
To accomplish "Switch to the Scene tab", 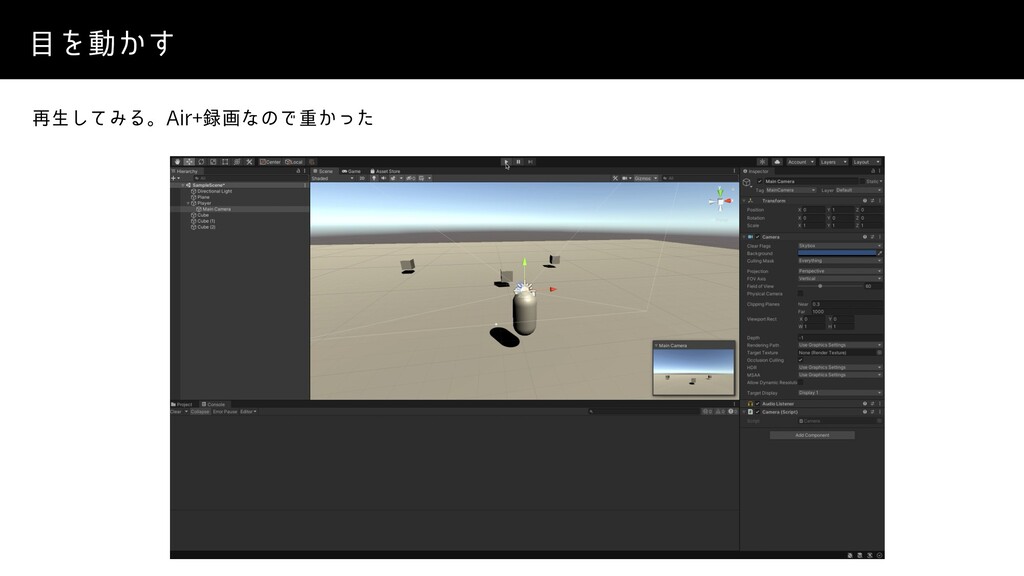I will click(323, 171).
